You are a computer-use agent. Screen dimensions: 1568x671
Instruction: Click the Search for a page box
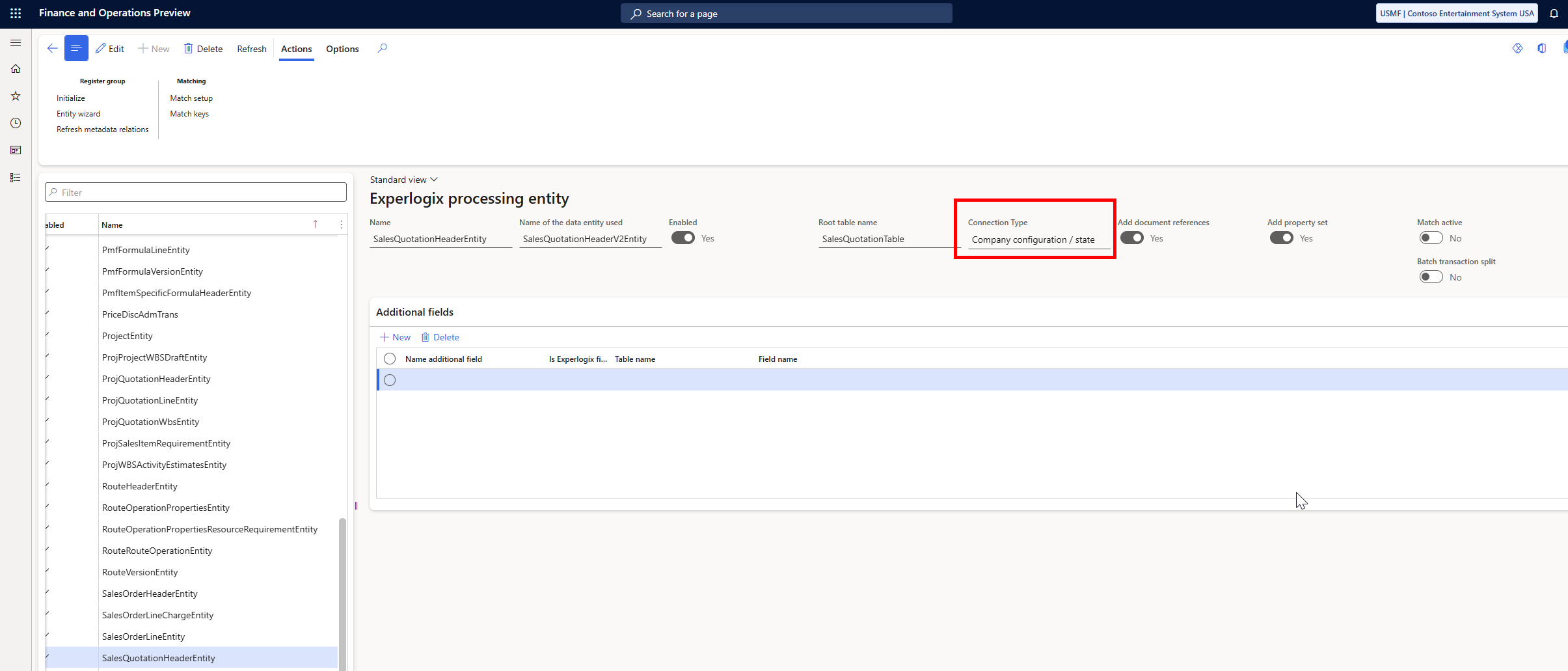click(x=787, y=14)
